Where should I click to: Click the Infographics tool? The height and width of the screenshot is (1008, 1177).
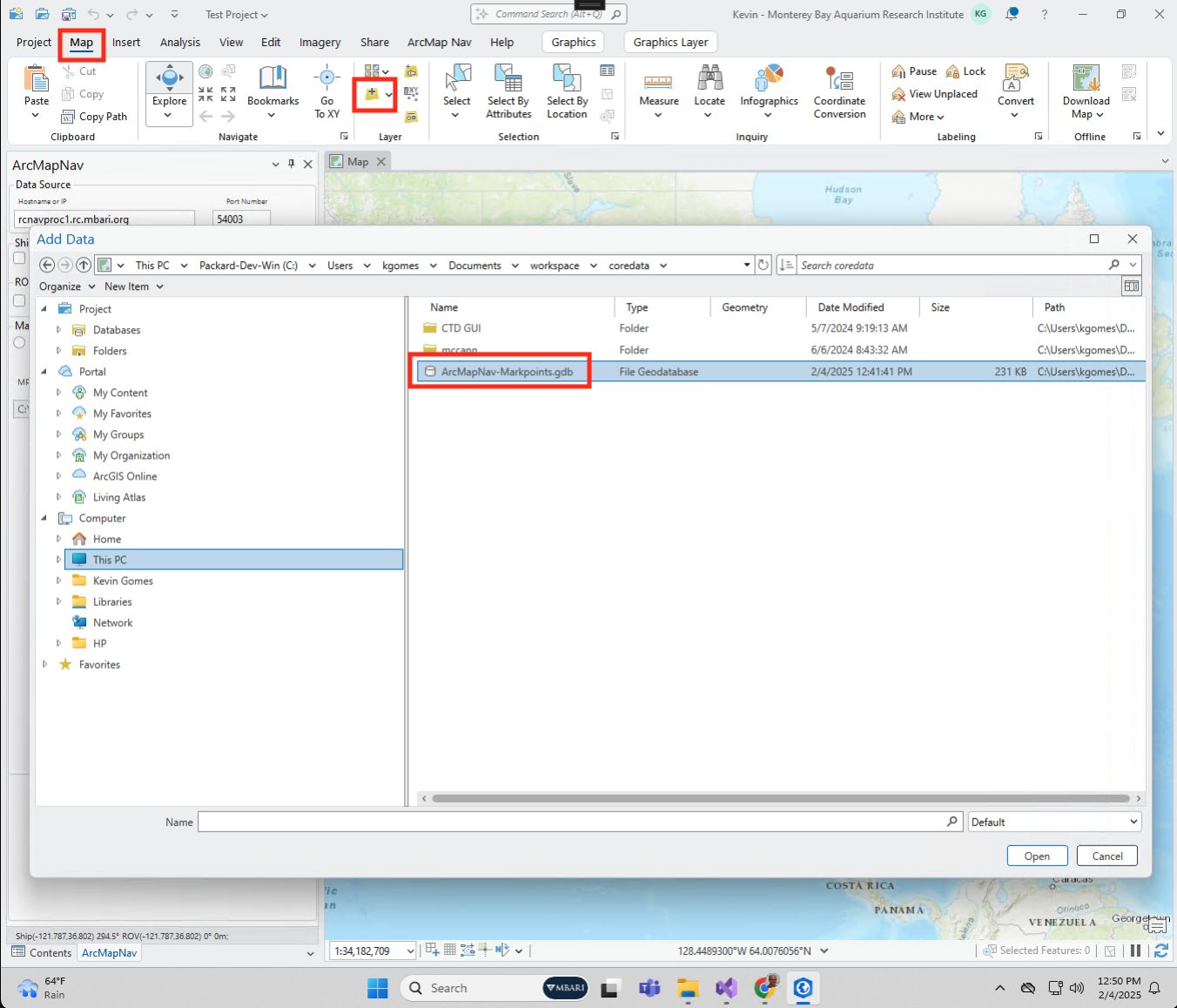769,91
